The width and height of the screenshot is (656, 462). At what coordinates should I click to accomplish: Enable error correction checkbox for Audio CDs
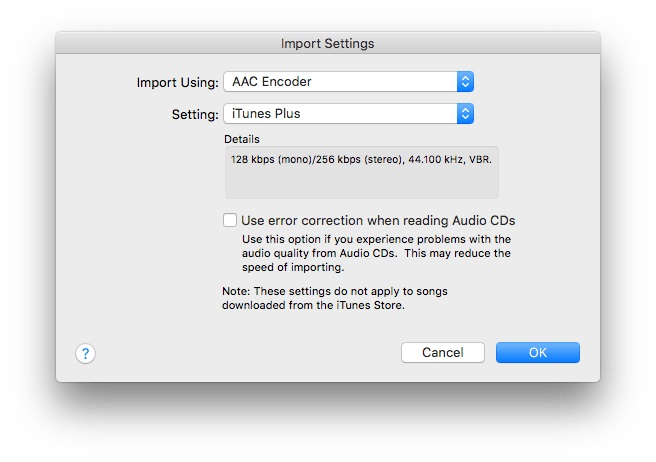(x=230, y=220)
